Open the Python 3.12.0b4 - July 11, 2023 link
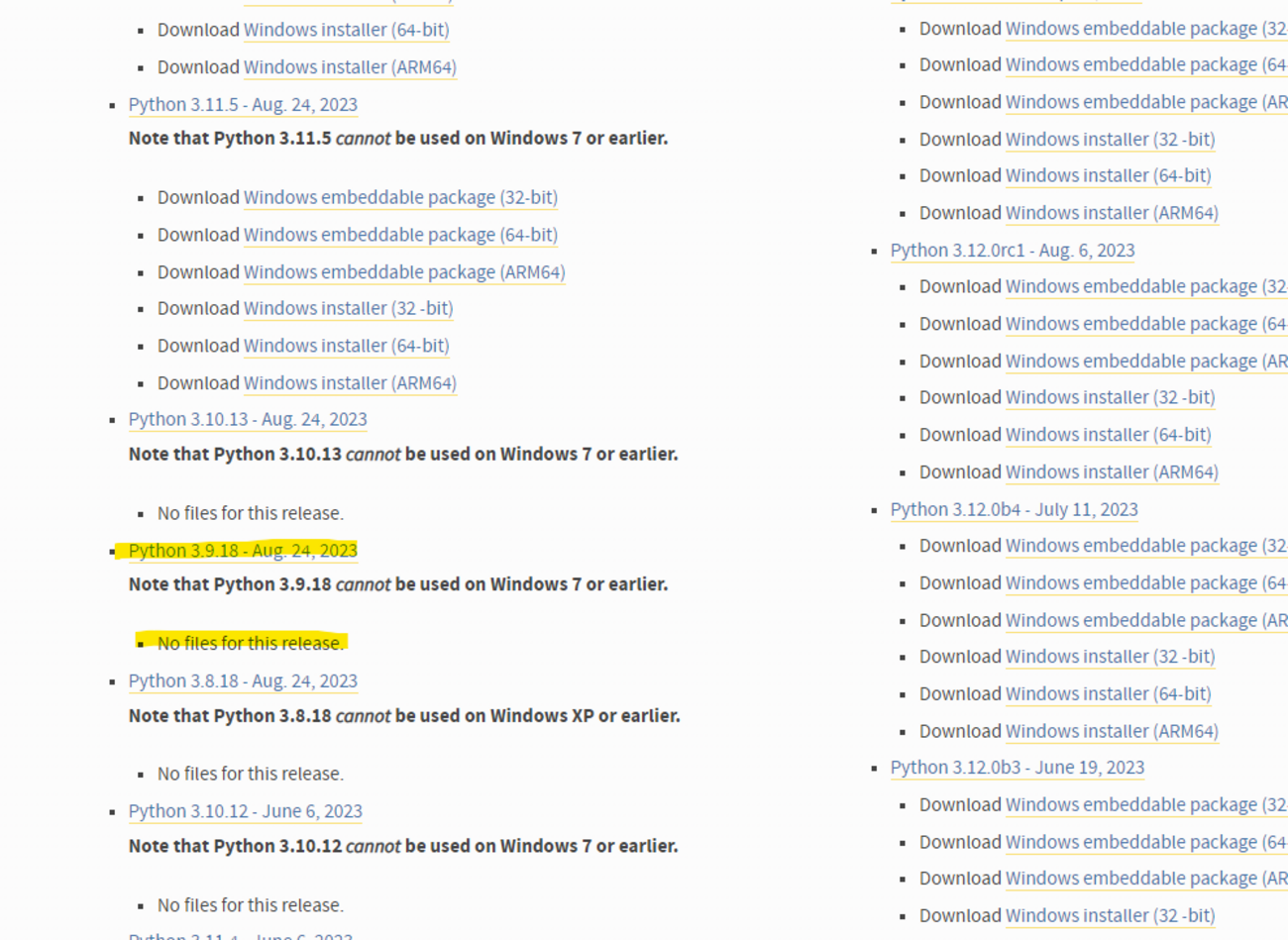The height and width of the screenshot is (940, 1288). tap(1015, 510)
